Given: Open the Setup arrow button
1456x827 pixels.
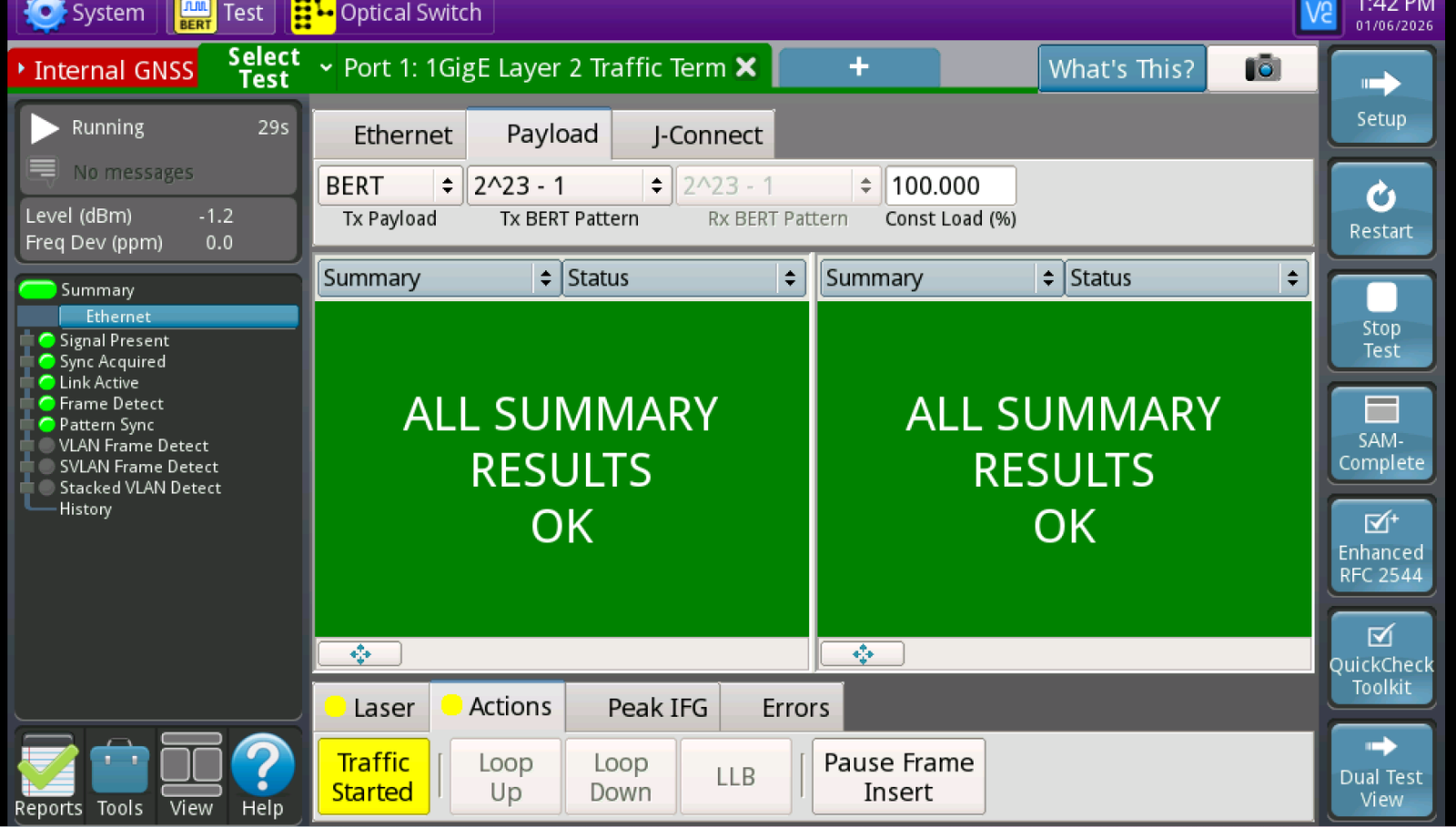Looking at the screenshot, I should coord(1380,97).
